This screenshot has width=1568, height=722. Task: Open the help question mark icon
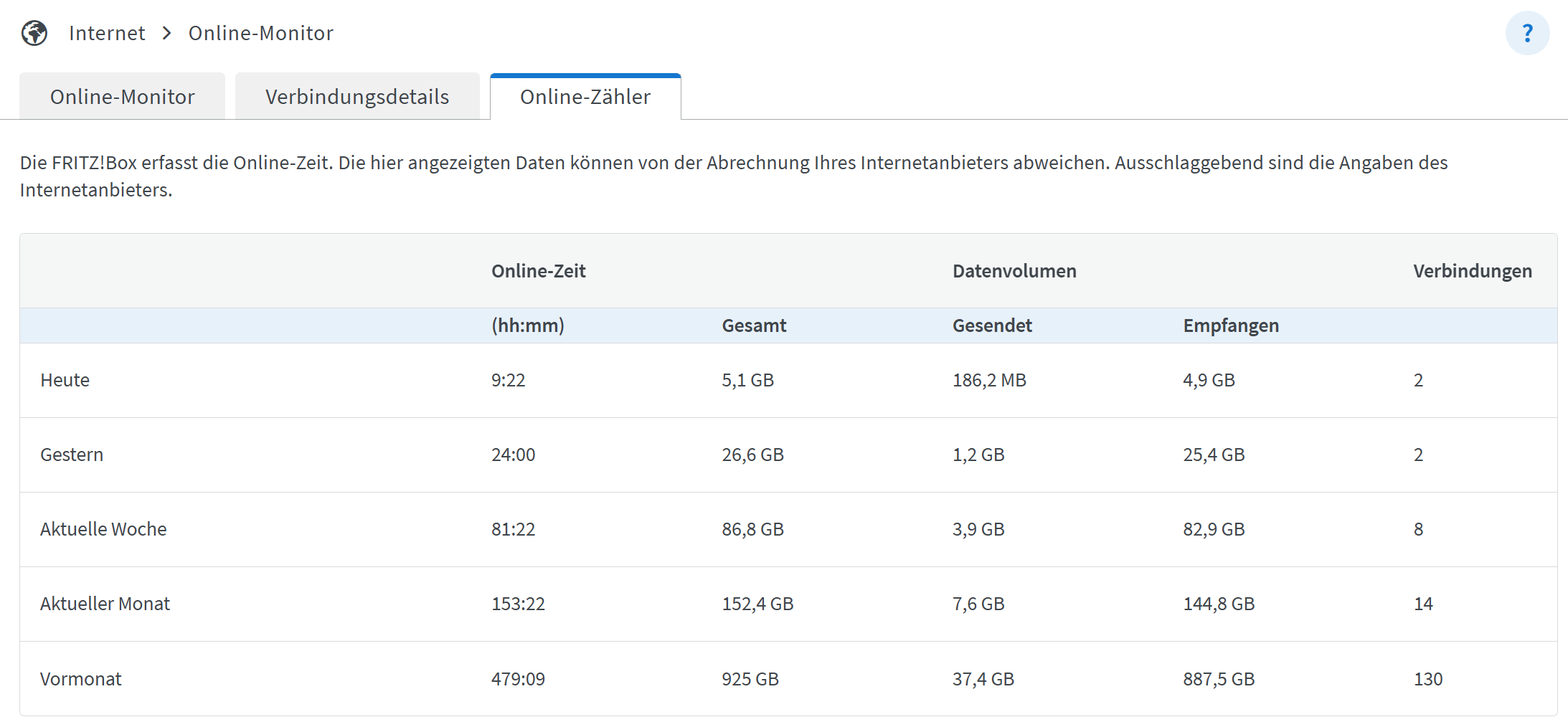(1527, 32)
